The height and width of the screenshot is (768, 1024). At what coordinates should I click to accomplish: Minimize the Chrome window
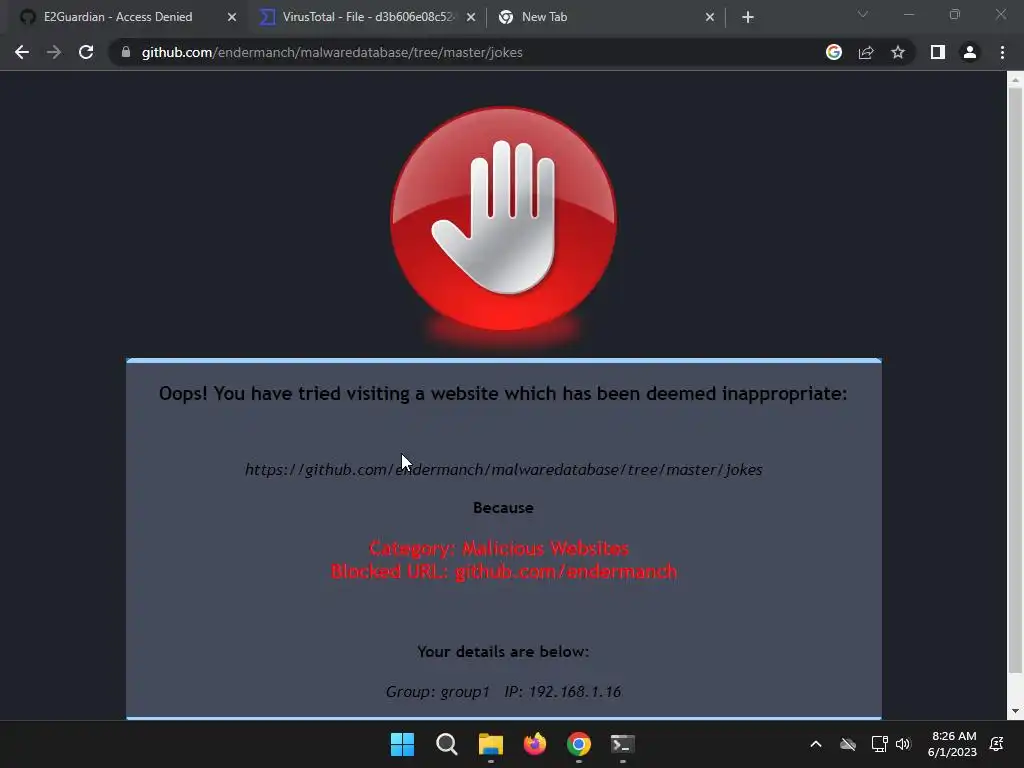908,14
